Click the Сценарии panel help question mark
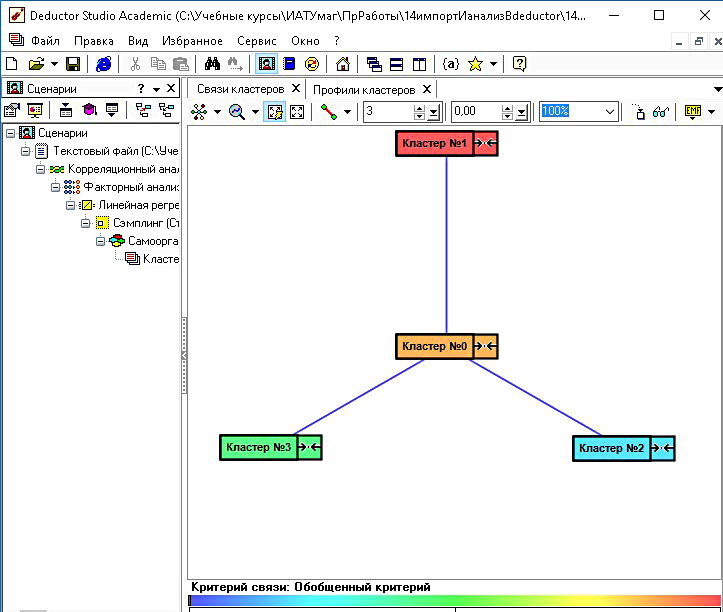This screenshot has height=612, width=723. (x=141, y=88)
